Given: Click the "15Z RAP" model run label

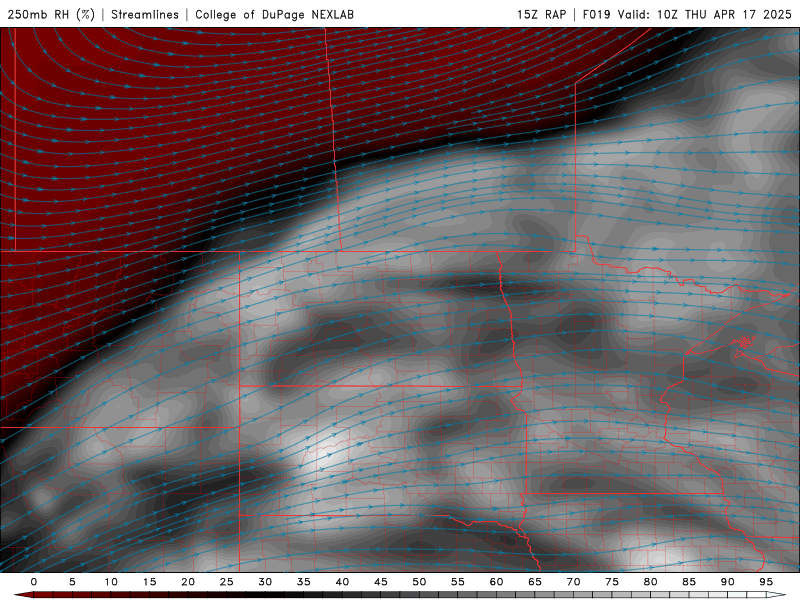Looking at the screenshot, I should click(541, 14).
